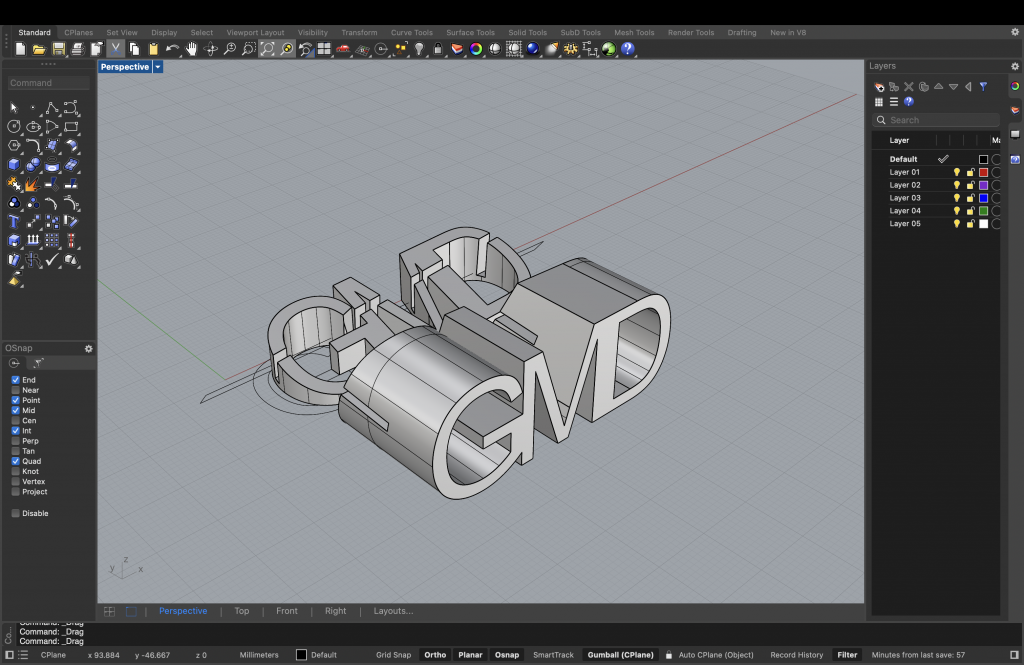Image resolution: width=1024 pixels, height=665 pixels.
Task: Select the Pan hand tool
Action: tap(191, 49)
